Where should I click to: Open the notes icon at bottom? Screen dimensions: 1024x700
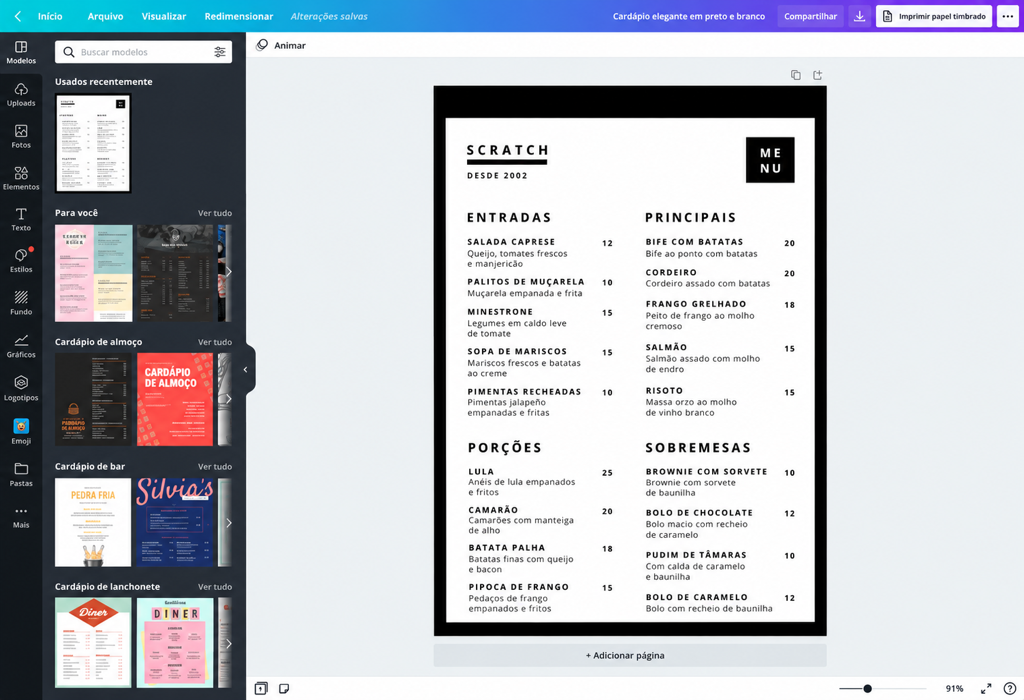(x=283, y=688)
